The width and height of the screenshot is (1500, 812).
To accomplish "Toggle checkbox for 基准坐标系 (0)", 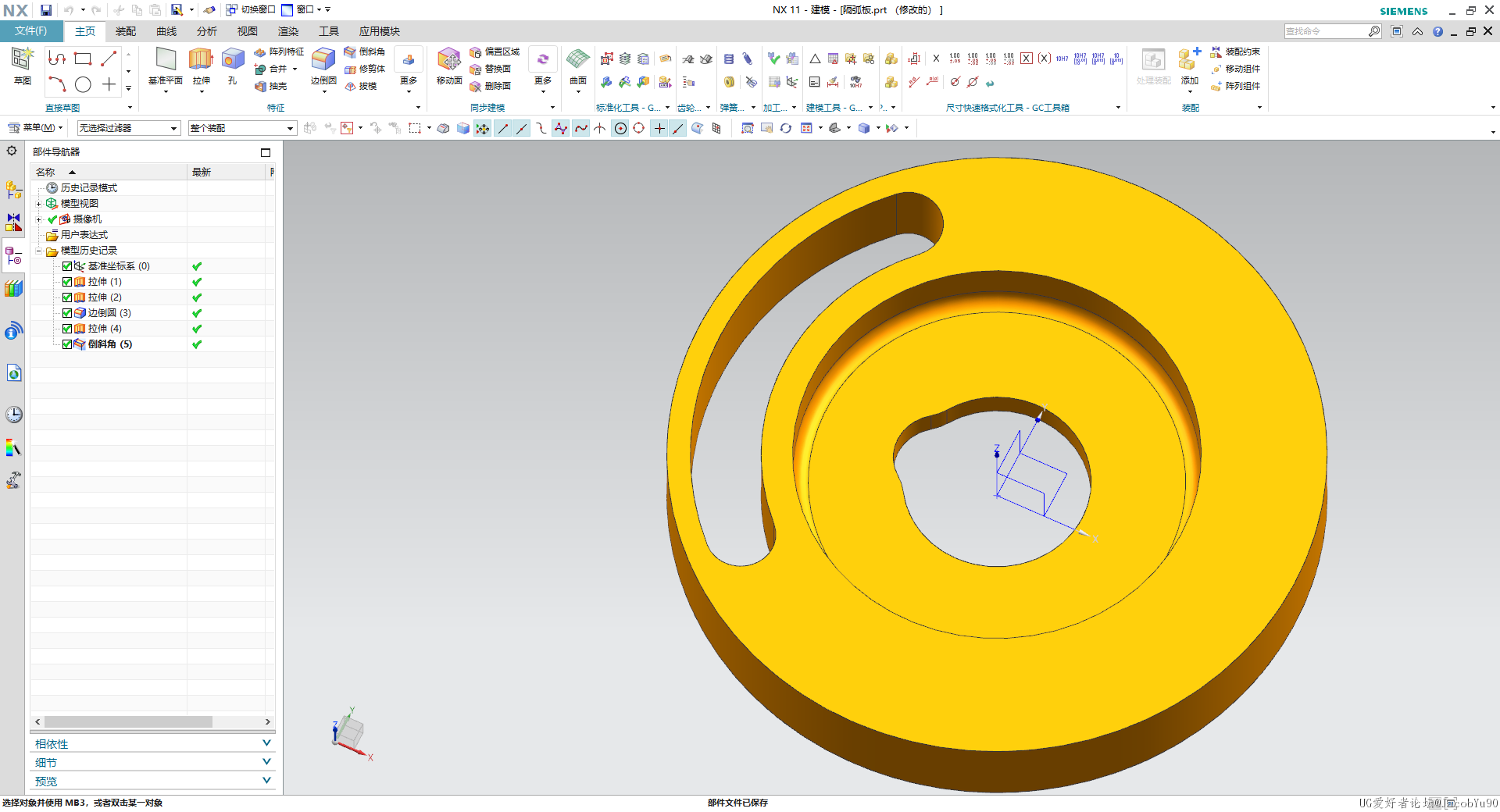I will pos(67,266).
